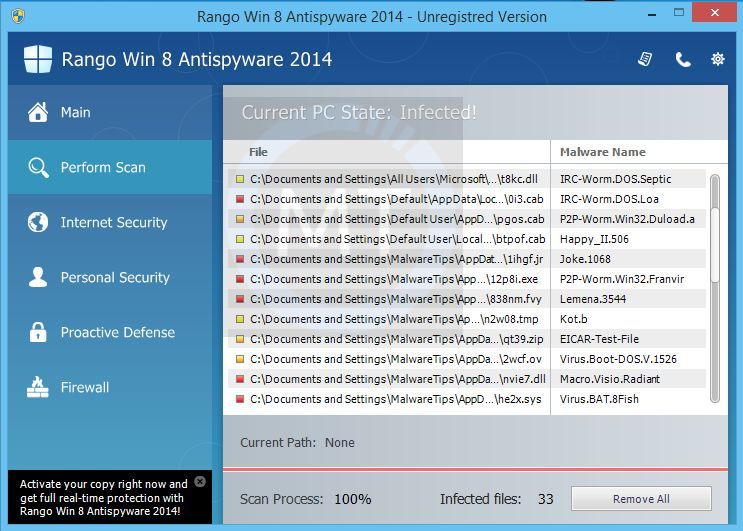Click P2P-Worm.Win32.Duload.a entry
Screen dimensions: 743x531
627,219
